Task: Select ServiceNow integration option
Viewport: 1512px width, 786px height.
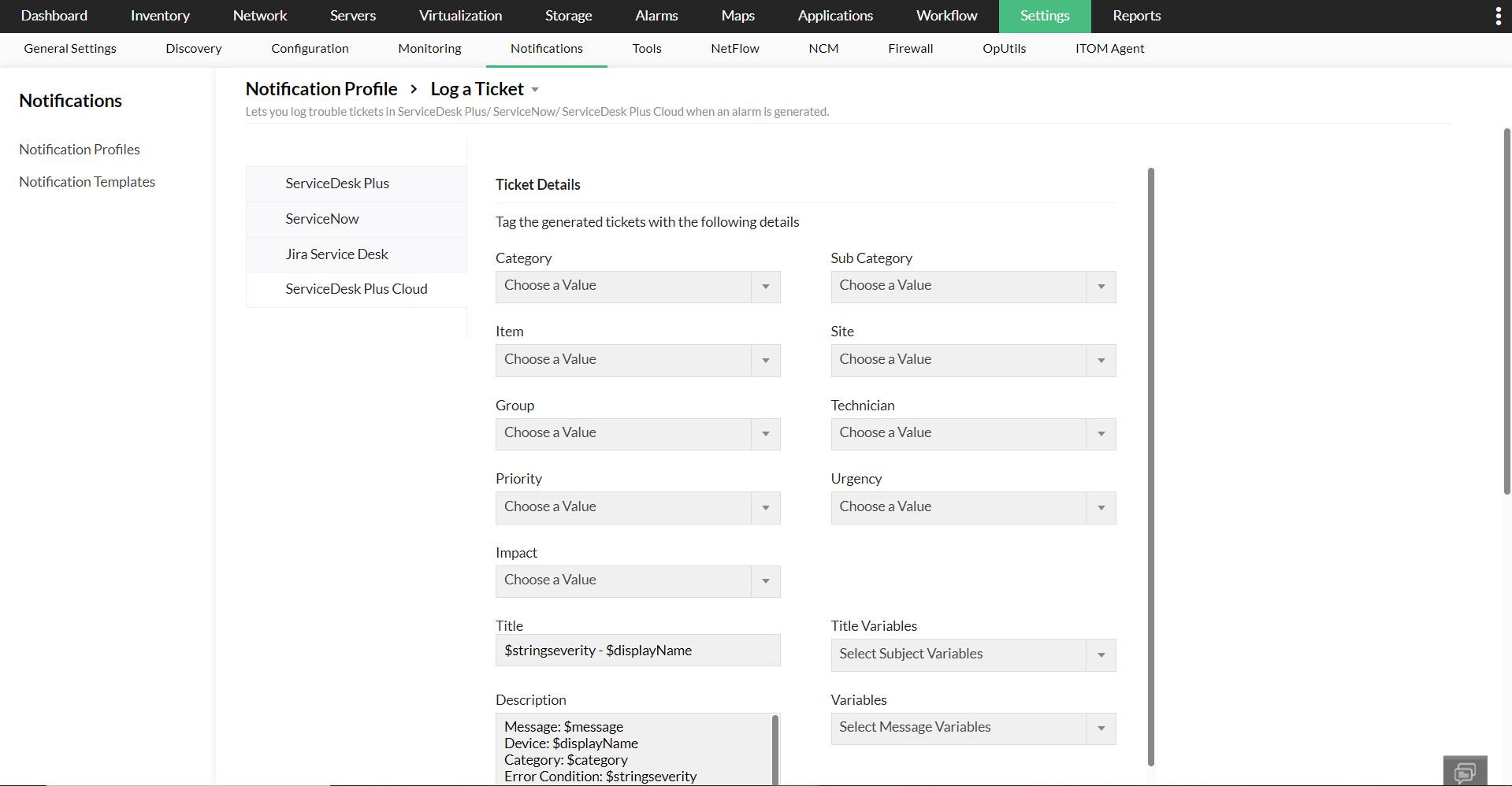Action: click(x=322, y=219)
